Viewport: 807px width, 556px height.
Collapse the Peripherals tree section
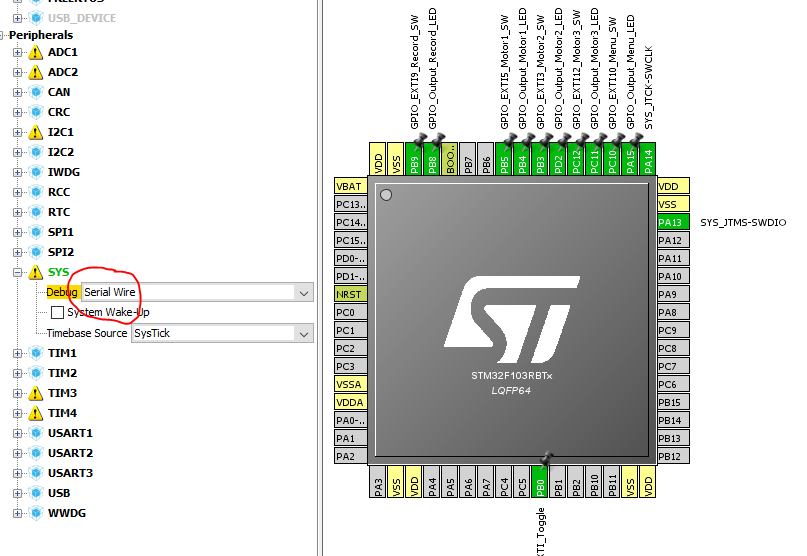click(x=2, y=36)
